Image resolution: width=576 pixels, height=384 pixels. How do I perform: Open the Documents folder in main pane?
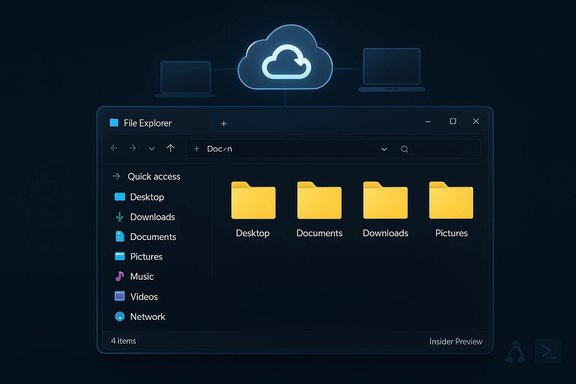click(x=319, y=209)
